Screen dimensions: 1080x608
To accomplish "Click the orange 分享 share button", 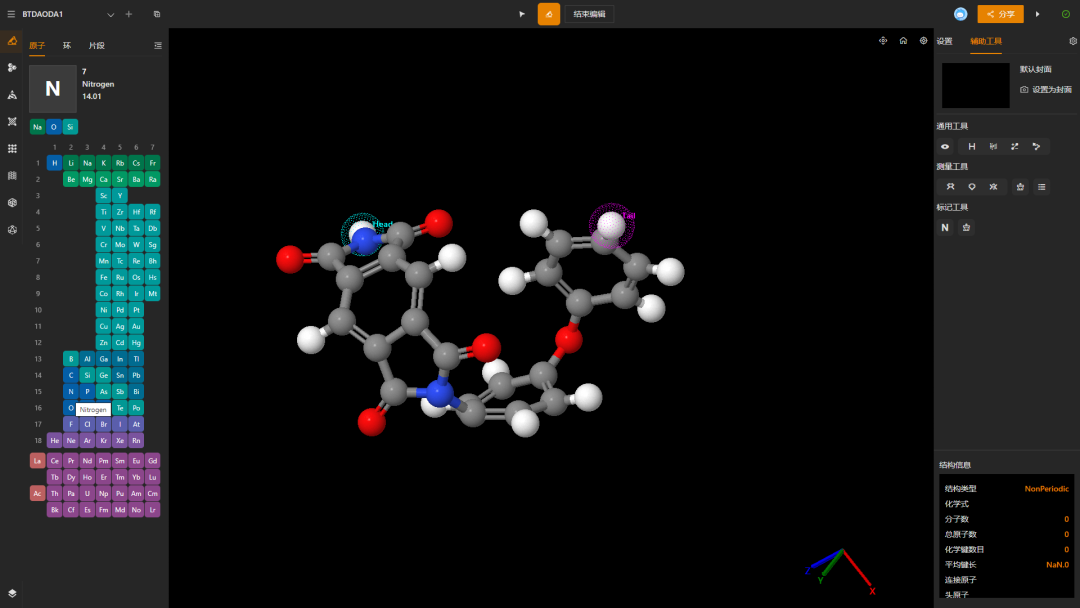I will tap(1000, 14).
